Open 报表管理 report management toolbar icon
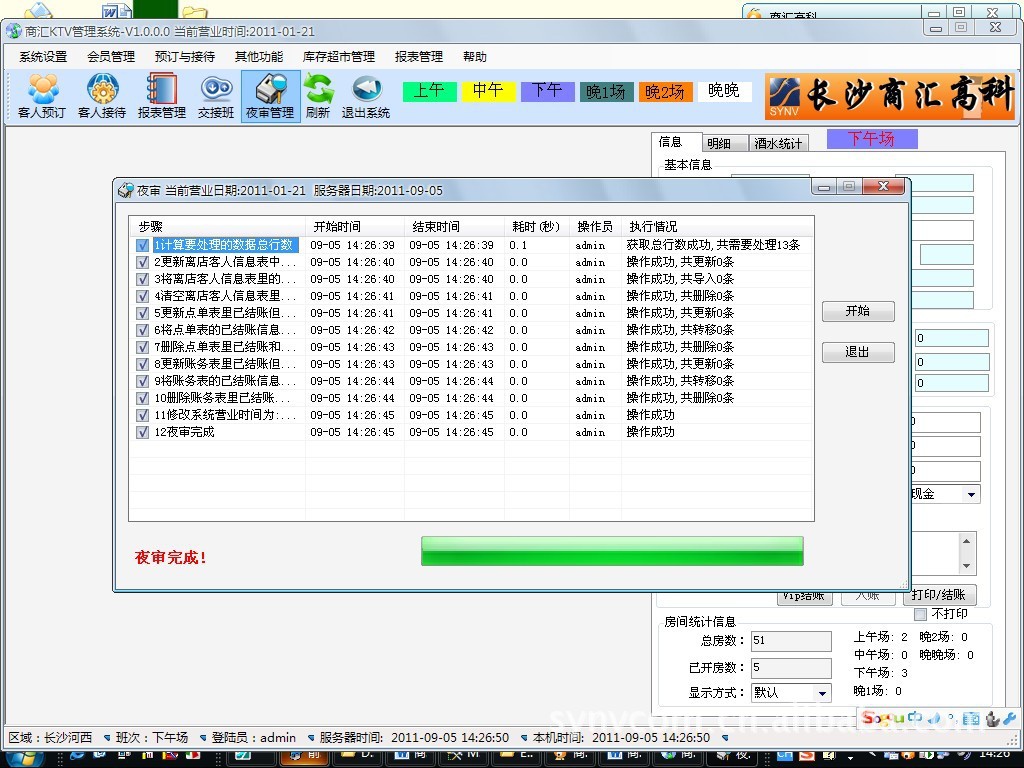This screenshot has width=1024, height=768. [161, 96]
